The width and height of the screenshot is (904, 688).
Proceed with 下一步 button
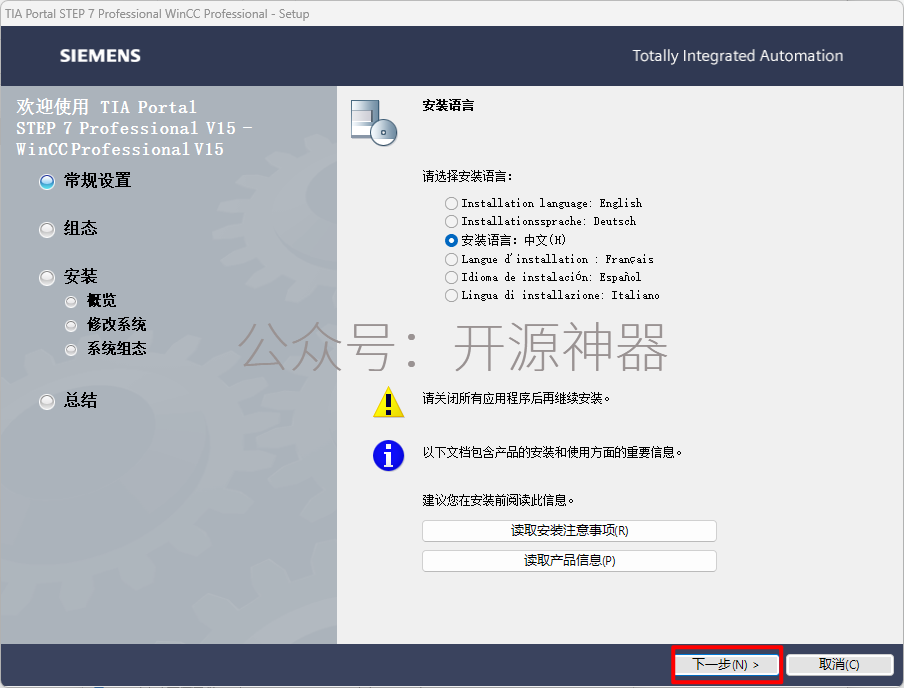726,664
